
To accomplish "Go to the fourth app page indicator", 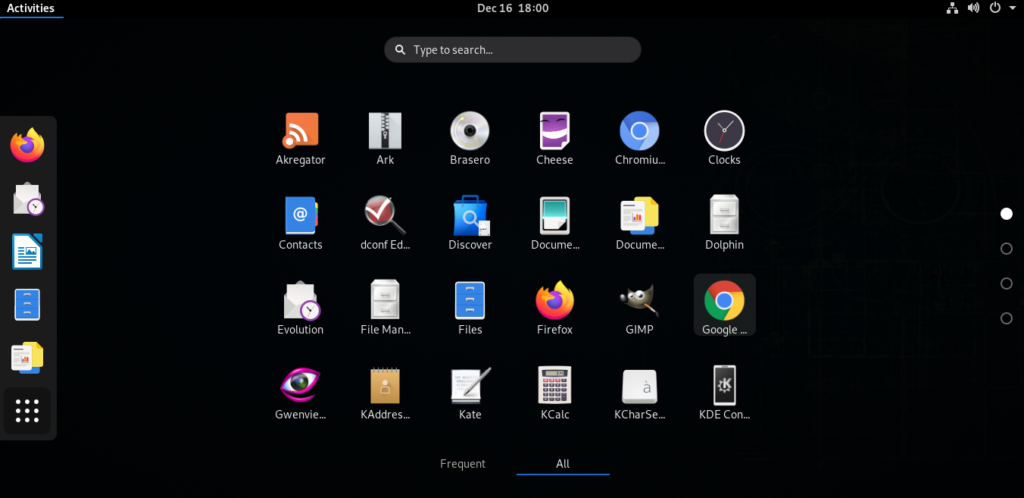I will coord(1006,318).
